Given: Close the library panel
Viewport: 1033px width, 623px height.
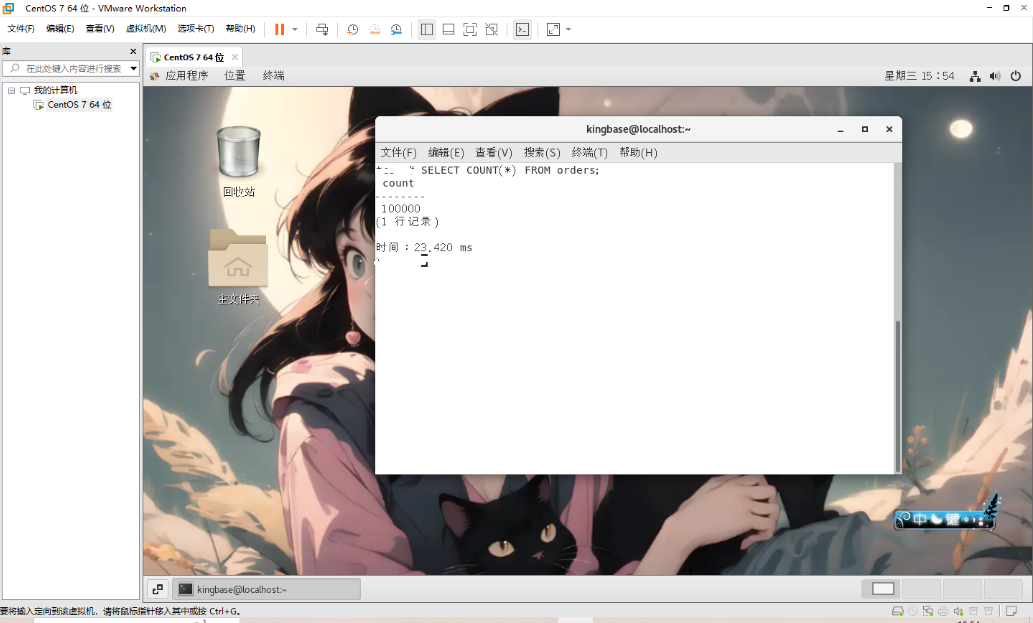Looking at the screenshot, I should pyautogui.click(x=133, y=51).
